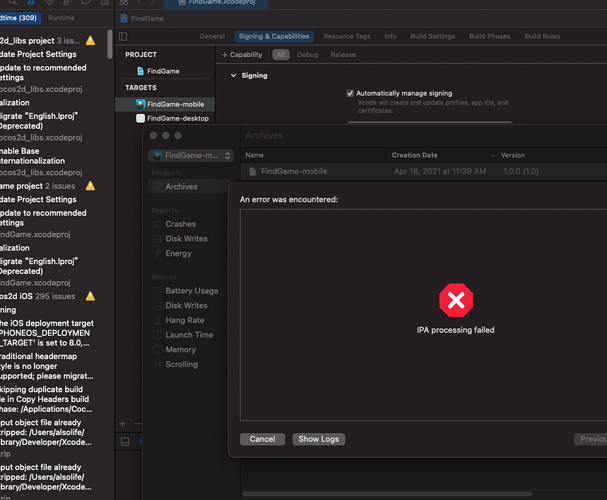Open Hang Rate metrics
This screenshot has height=500, width=607.
185,320
